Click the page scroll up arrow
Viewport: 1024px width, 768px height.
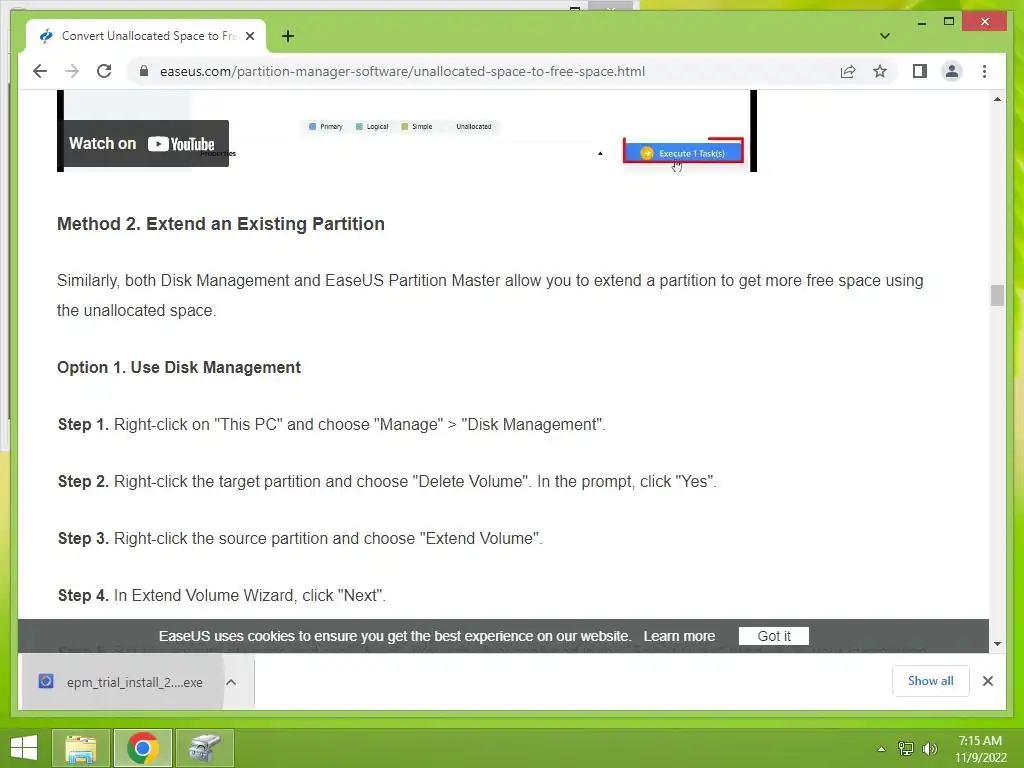(997, 99)
